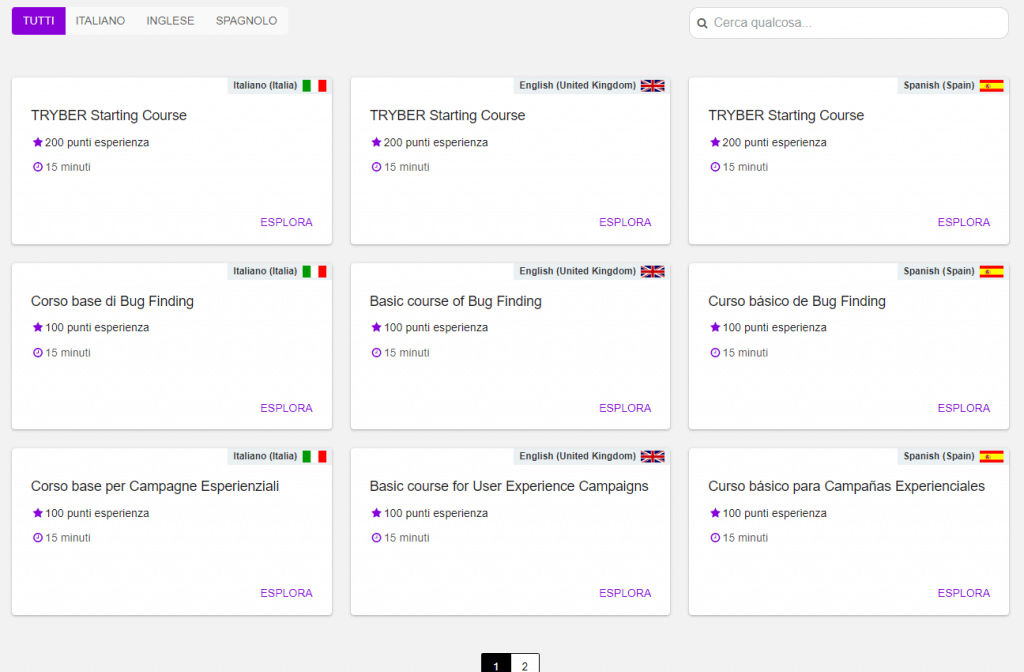Click the Curso básico de Bug Finding title
The width and height of the screenshot is (1024, 672).
tap(797, 301)
